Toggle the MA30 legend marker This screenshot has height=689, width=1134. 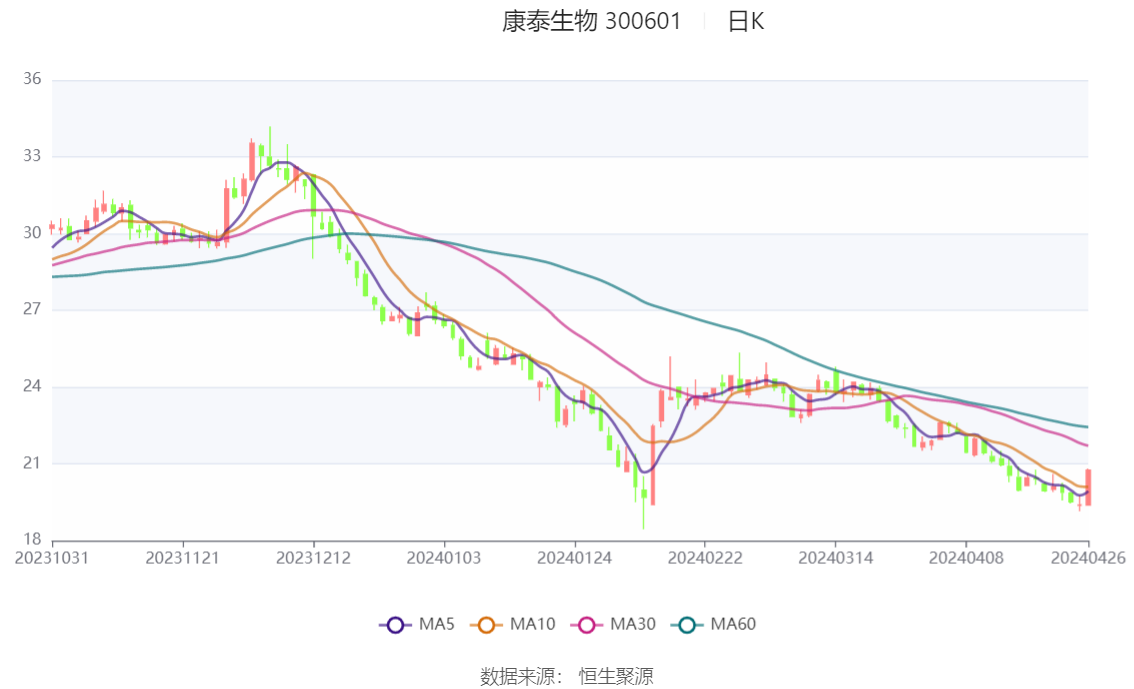[x=587, y=625]
